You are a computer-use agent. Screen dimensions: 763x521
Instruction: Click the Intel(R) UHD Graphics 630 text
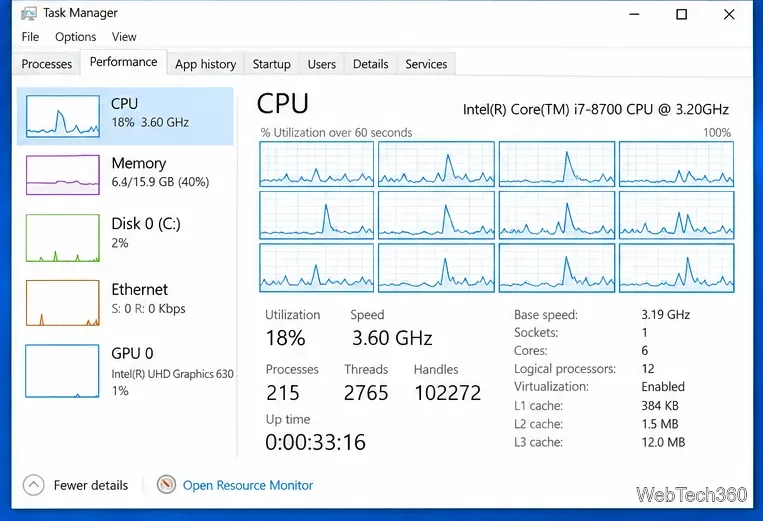172,374
